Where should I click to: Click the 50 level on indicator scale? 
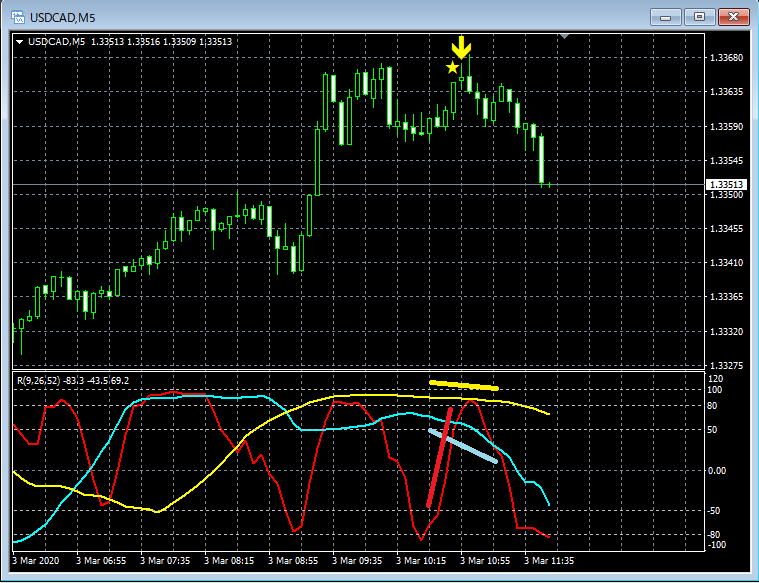(x=712, y=430)
